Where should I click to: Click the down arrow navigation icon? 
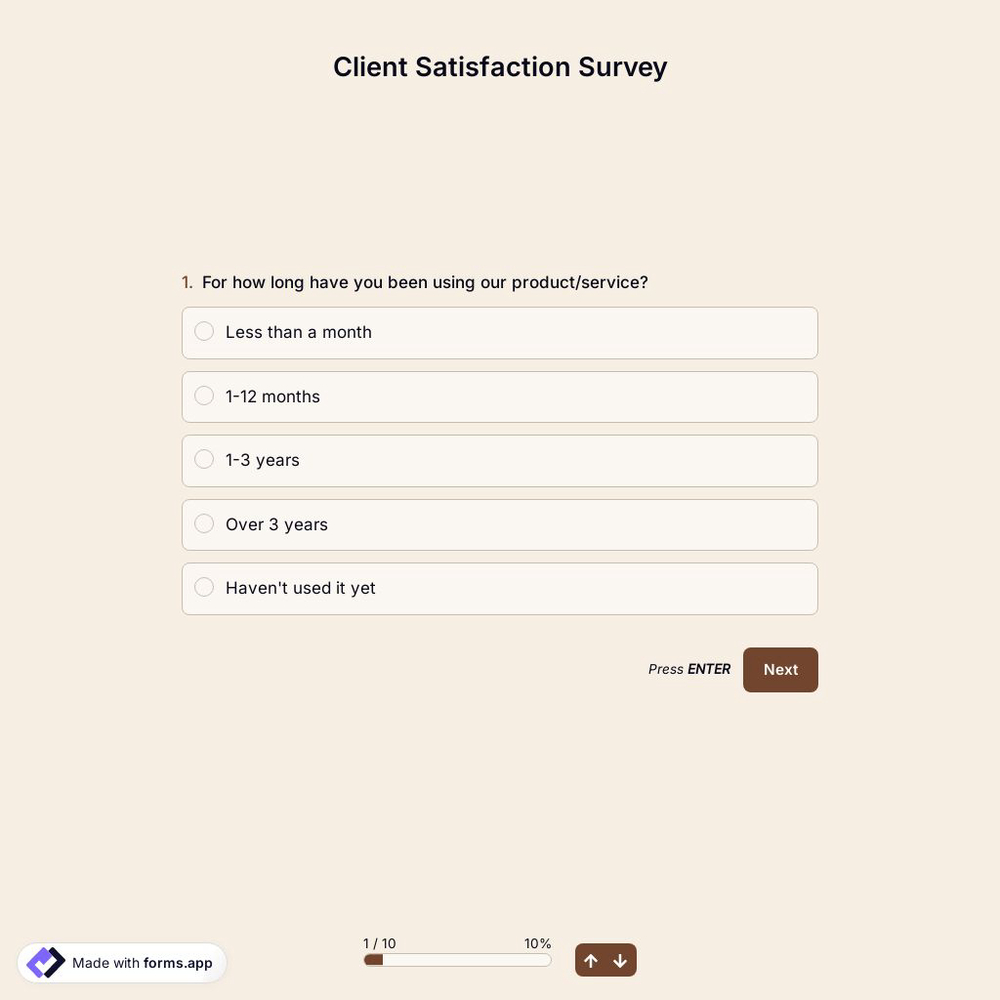point(620,959)
